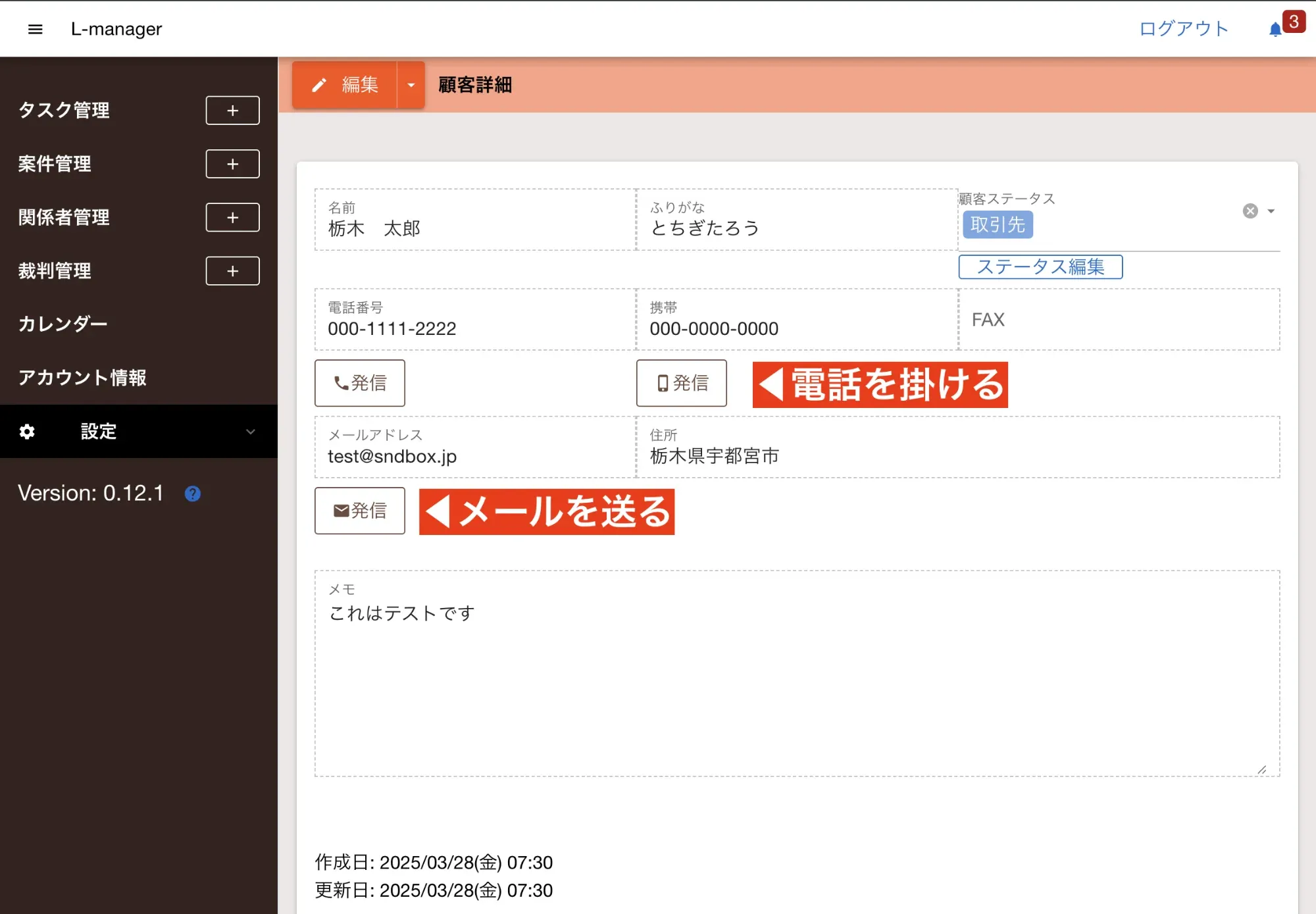
Task: Click the orange 編集 button
Action: pos(345,85)
